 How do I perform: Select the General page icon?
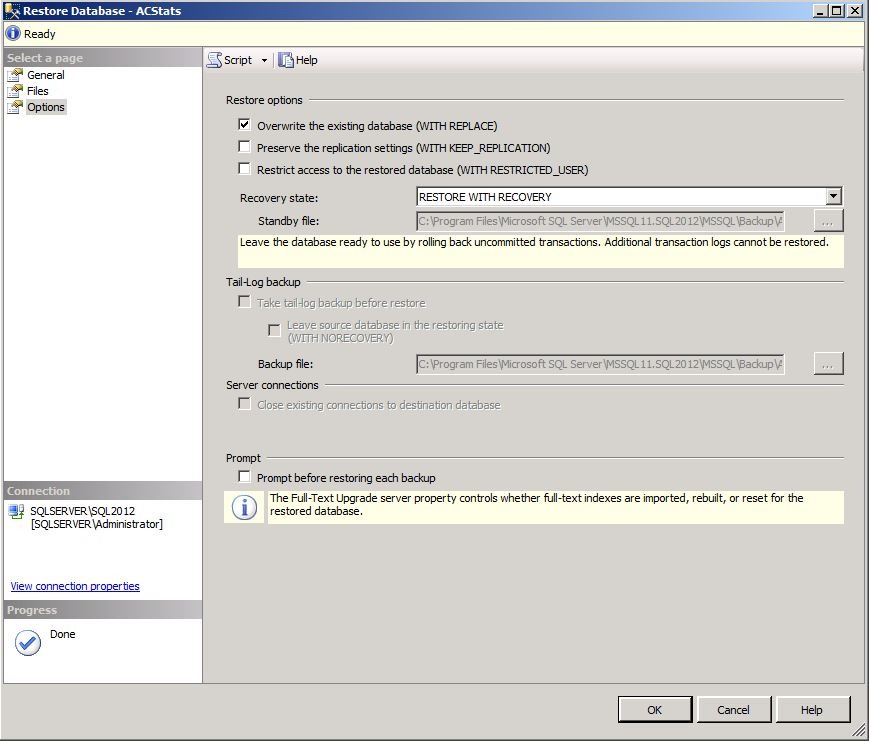(x=15, y=75)
